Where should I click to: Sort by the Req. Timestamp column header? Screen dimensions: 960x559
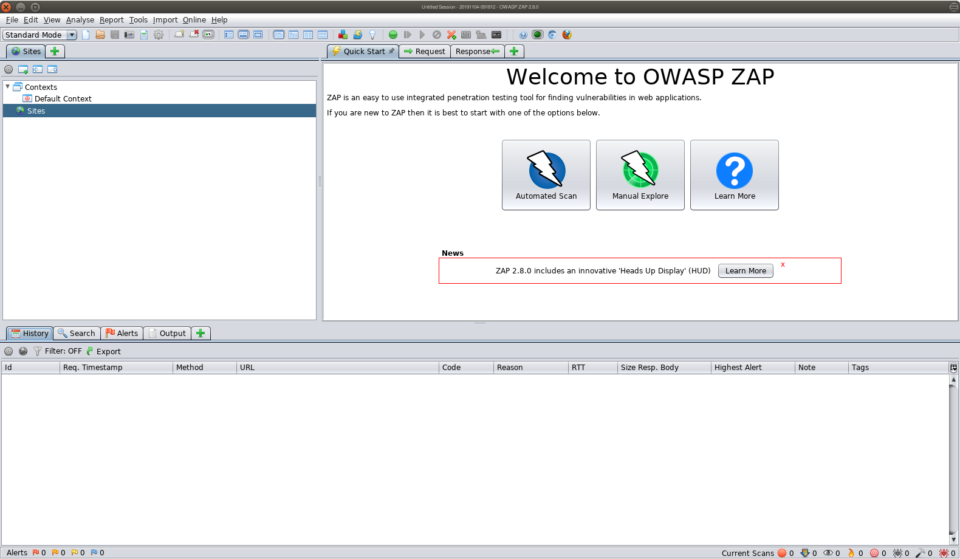[x=116, y=367]
